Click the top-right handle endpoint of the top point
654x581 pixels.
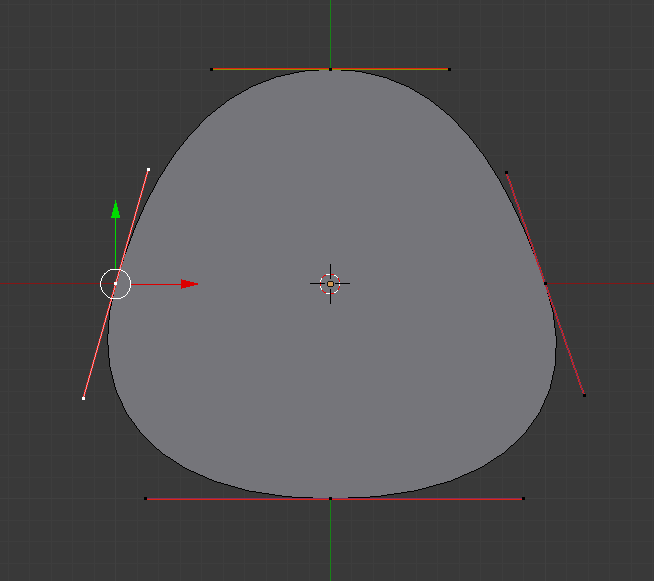click(x=449, y=69)
